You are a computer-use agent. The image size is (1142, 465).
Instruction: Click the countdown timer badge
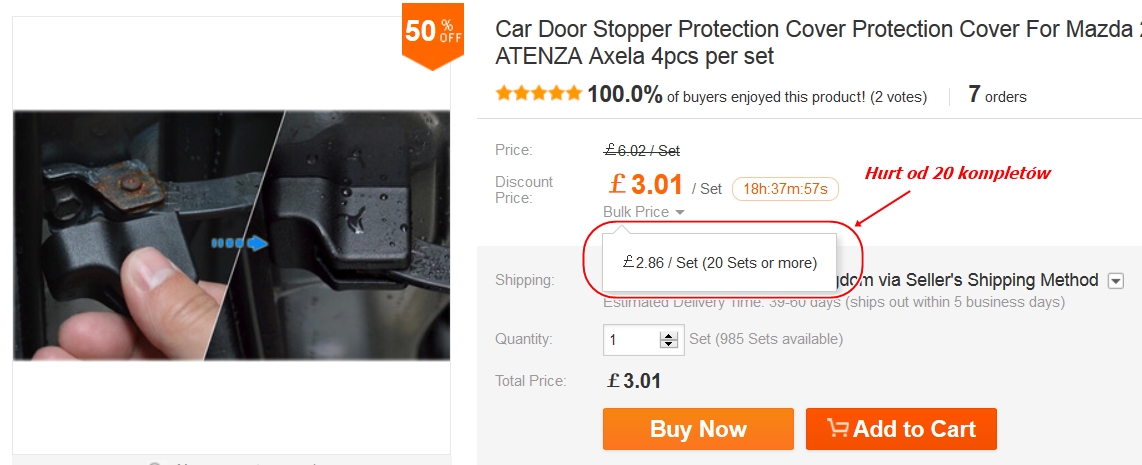click(785, 189)
